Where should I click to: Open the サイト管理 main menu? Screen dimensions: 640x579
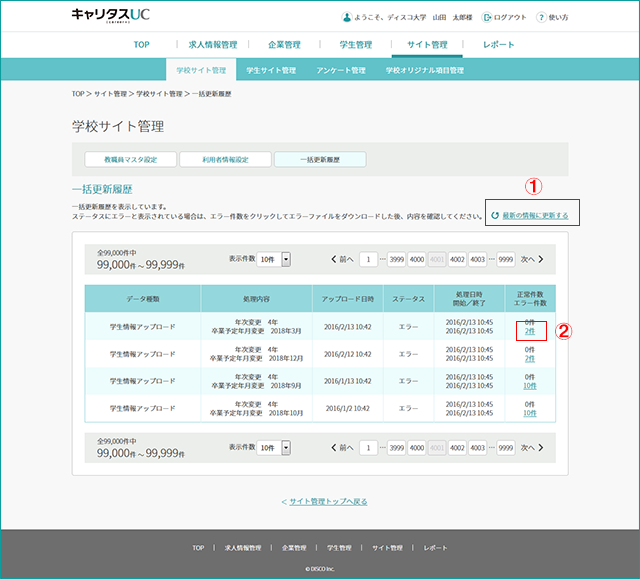coord(427,44)
